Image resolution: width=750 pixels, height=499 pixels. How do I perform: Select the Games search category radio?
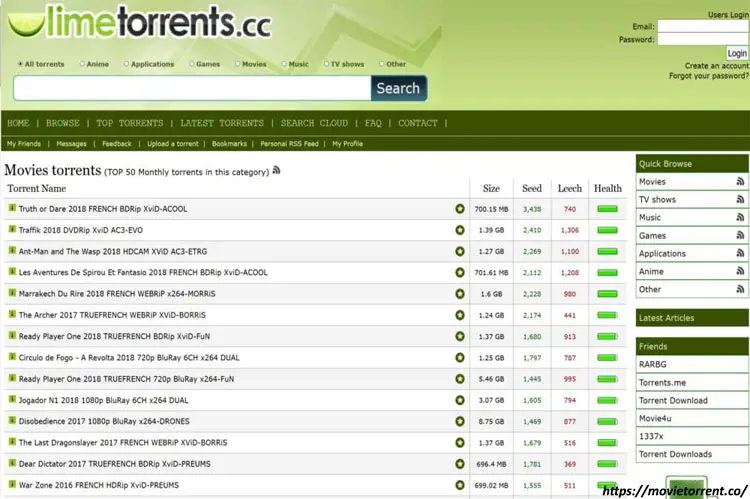(x=191, y=64)
